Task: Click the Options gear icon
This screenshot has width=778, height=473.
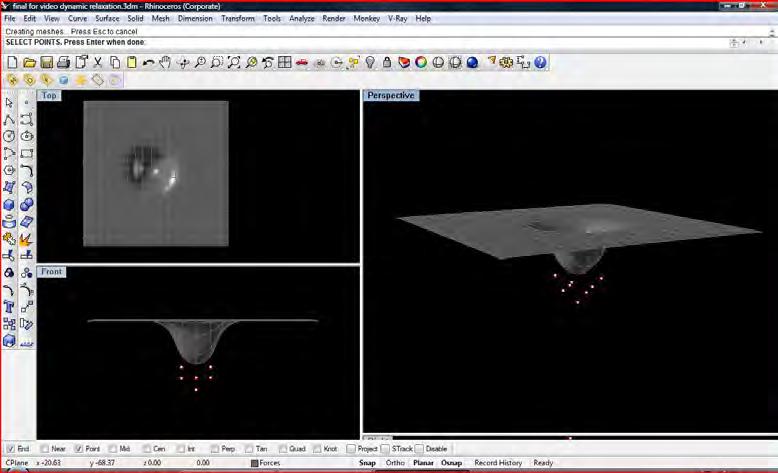Action: [506, 63]
